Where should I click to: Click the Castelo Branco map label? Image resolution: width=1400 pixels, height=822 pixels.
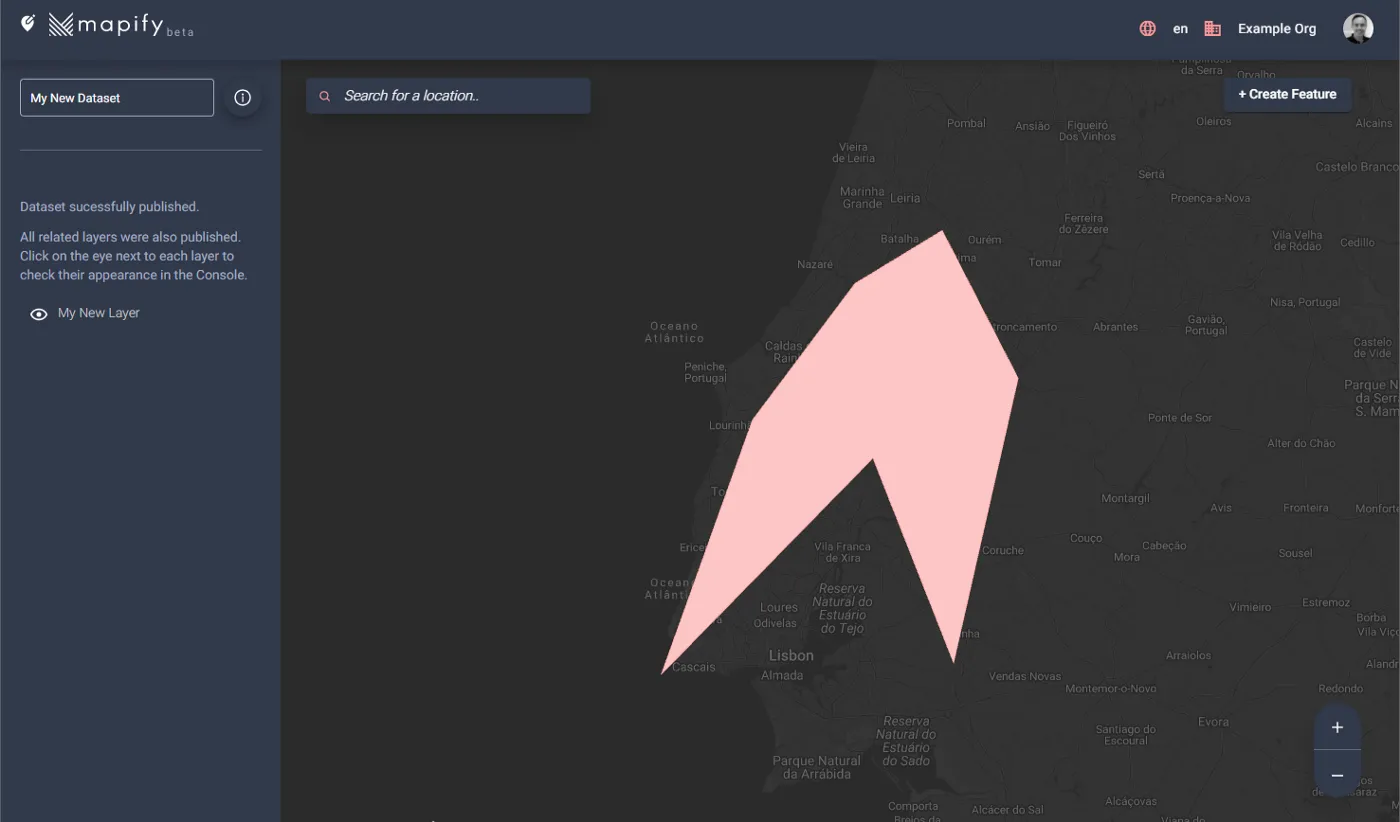pos(1357,167)
